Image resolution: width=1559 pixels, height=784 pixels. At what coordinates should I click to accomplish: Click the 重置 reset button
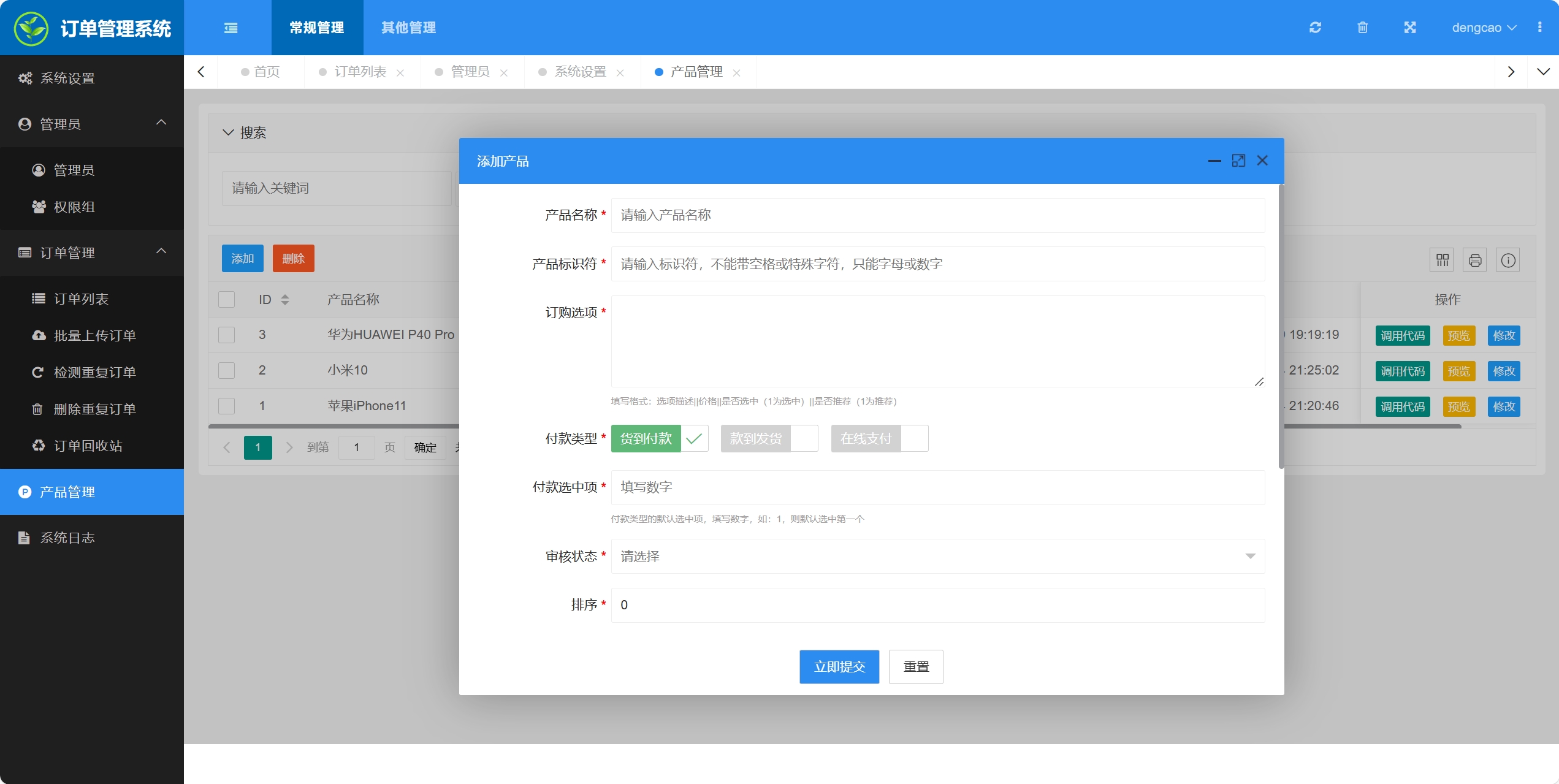(916, 666)
